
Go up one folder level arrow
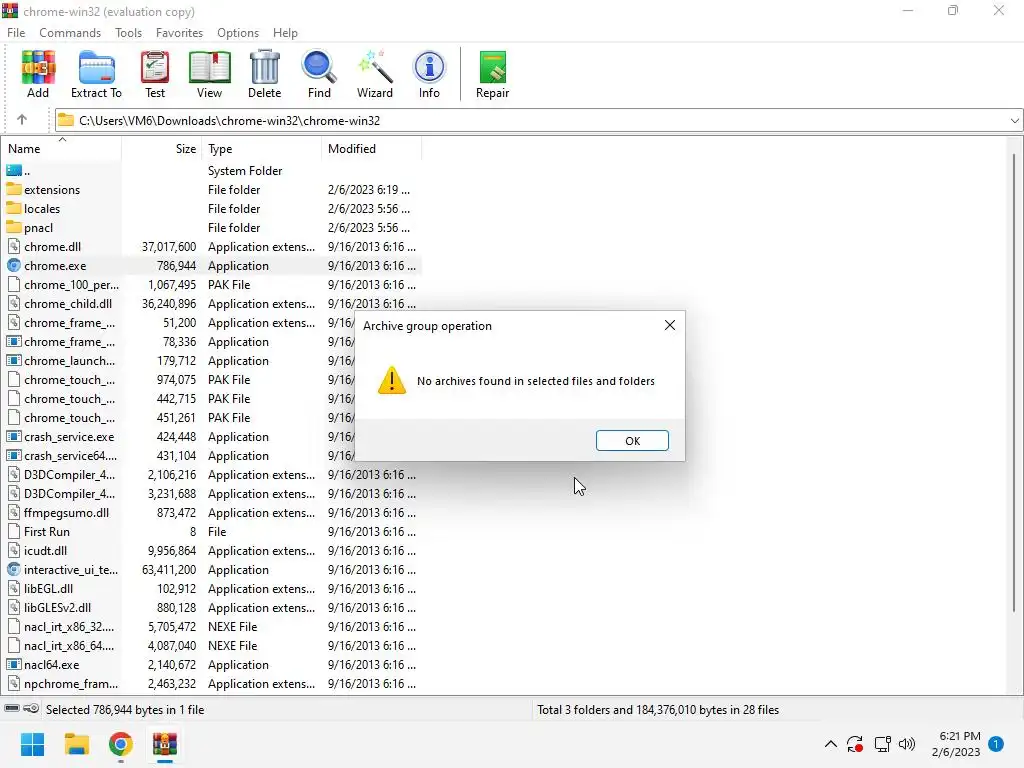click(22, 120)
